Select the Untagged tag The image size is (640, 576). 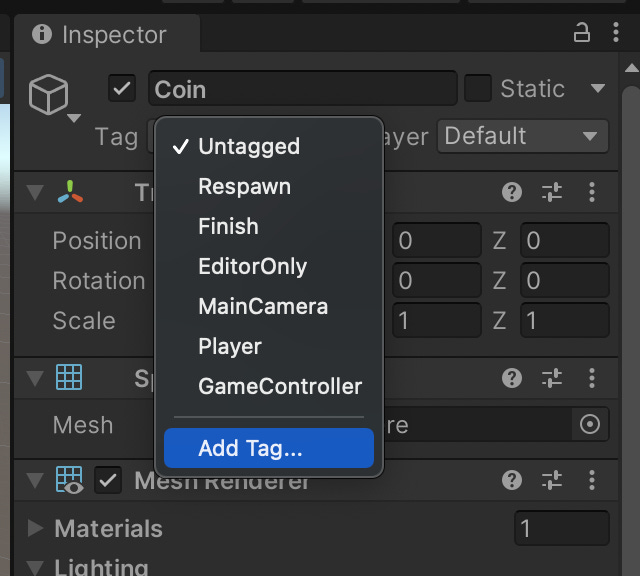click(269, 146)
